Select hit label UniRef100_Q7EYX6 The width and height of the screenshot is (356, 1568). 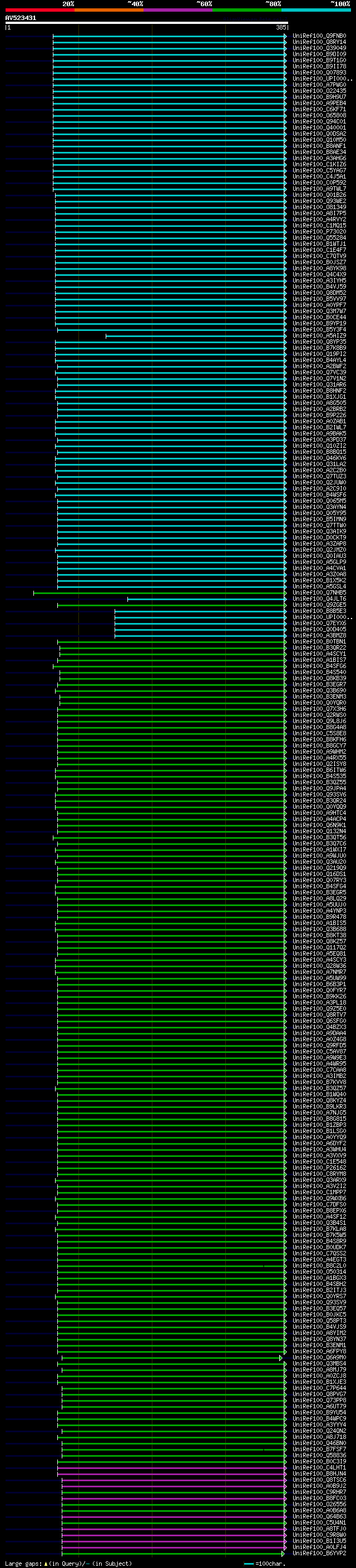click(319, 624)
